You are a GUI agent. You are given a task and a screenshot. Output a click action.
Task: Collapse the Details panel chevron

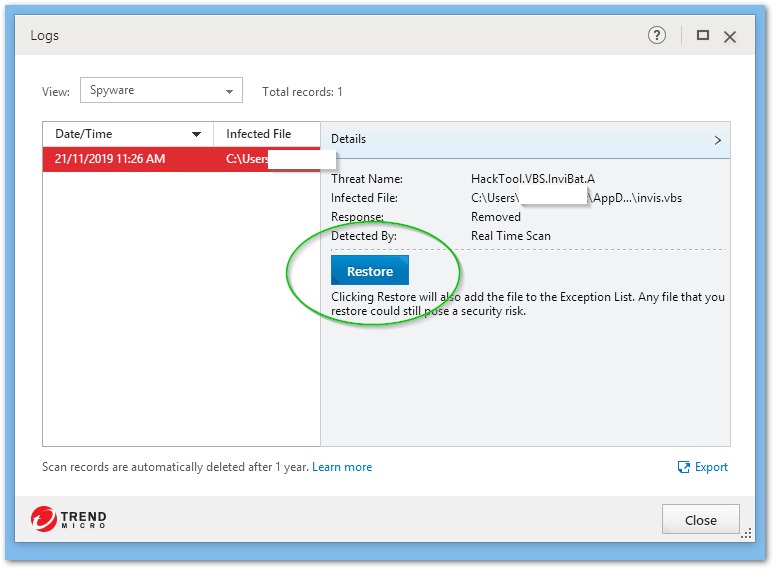point(717,140)
